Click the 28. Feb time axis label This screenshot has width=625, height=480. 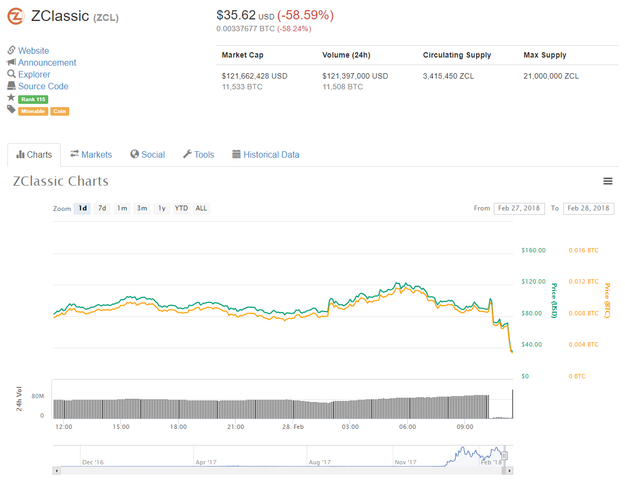(x=293, y=427)
